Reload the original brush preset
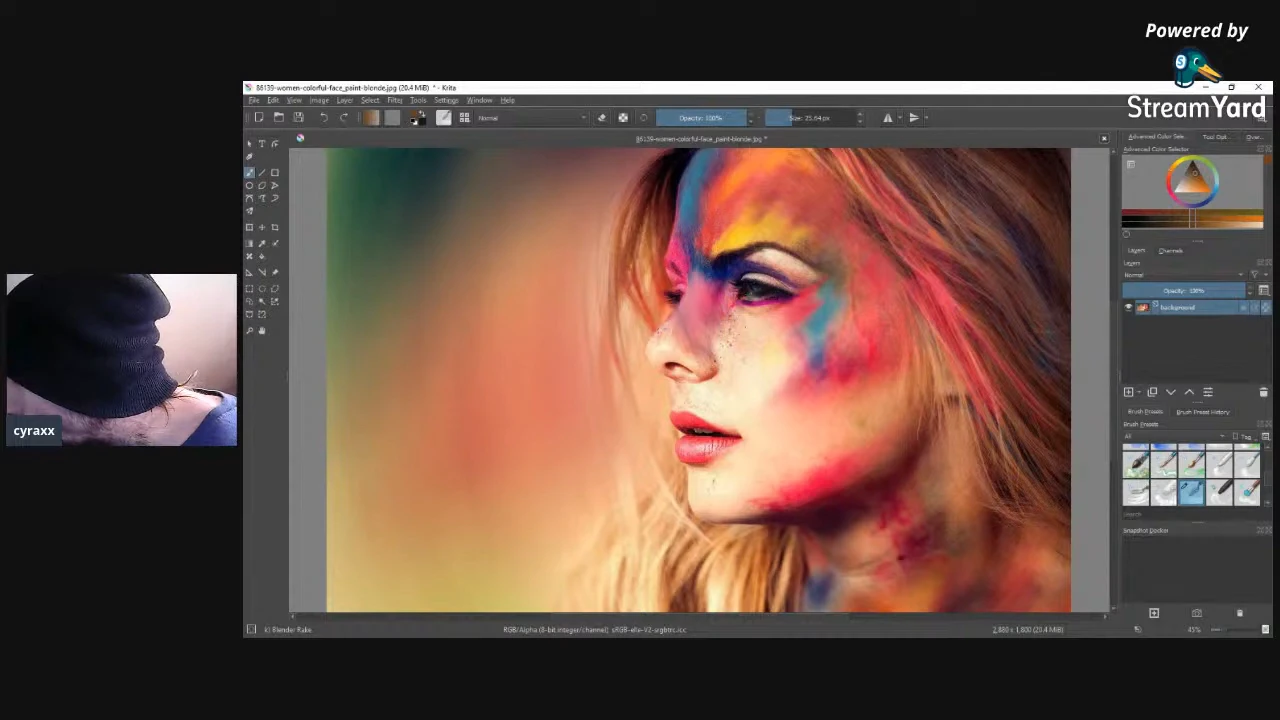This screenshot has width=1280, height=720. click(643, 118)
